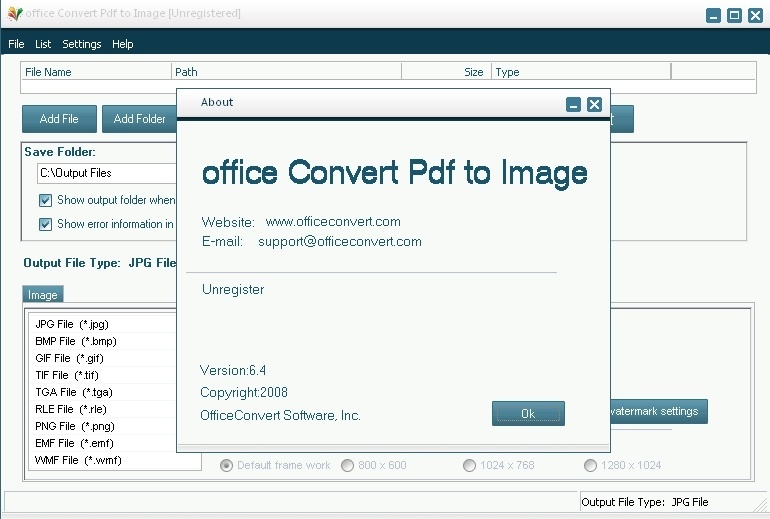Close the main application window

pyautogui.click(x=755, y=16)
